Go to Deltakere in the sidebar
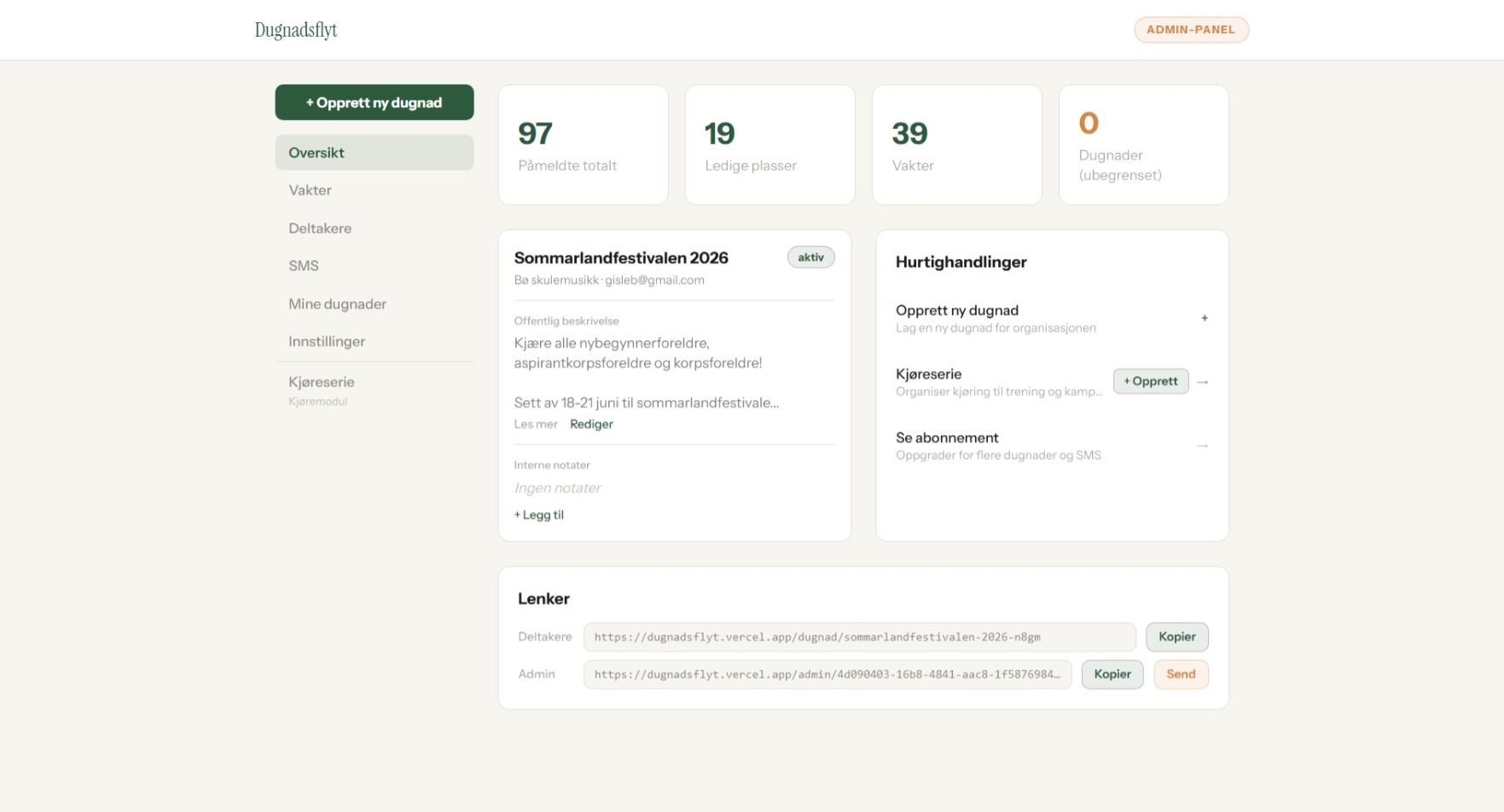The width and height of the screenshot is (1504, 812). (x=375, y=229)
